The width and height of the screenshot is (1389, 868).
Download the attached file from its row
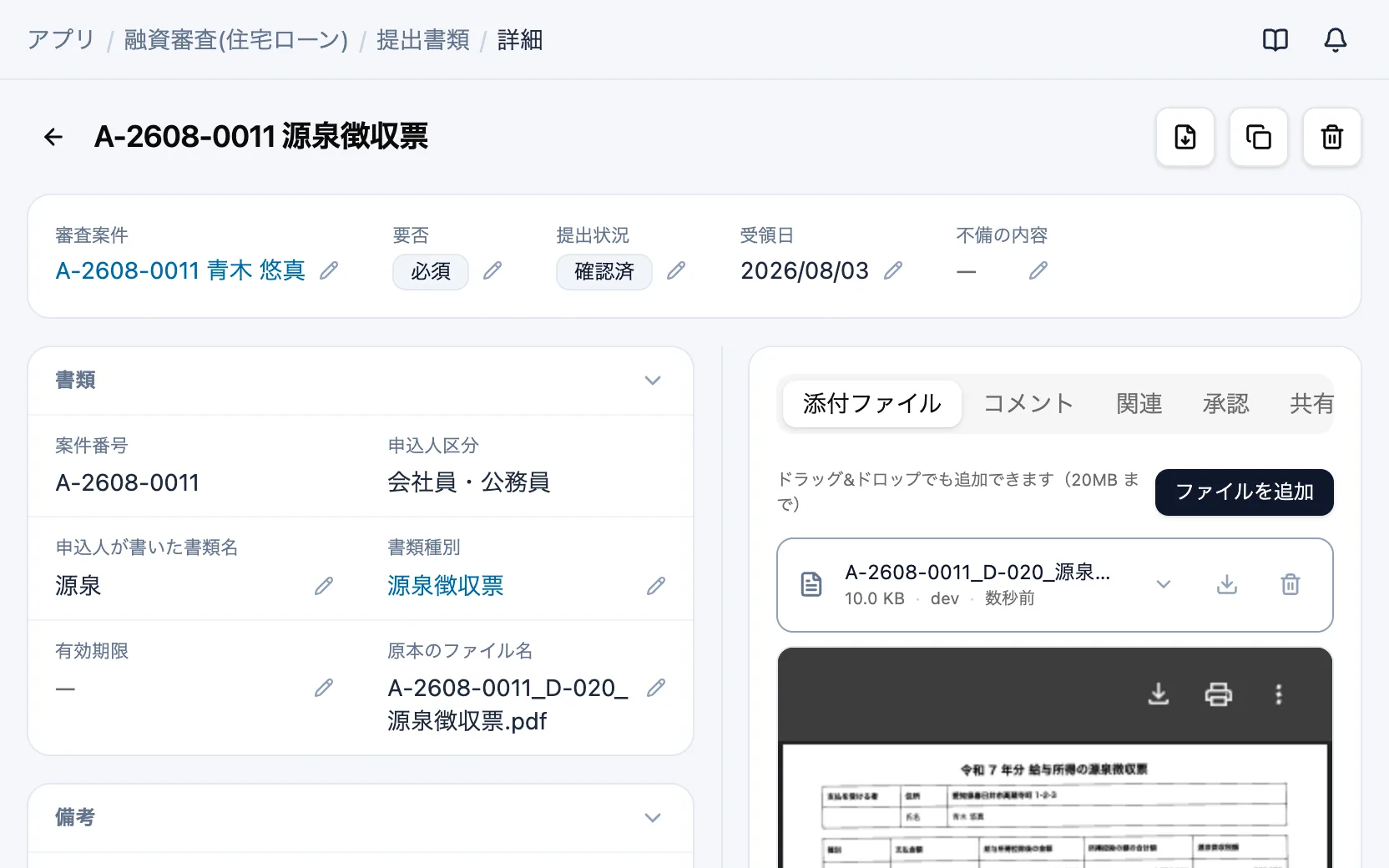tap(1227, 584)
